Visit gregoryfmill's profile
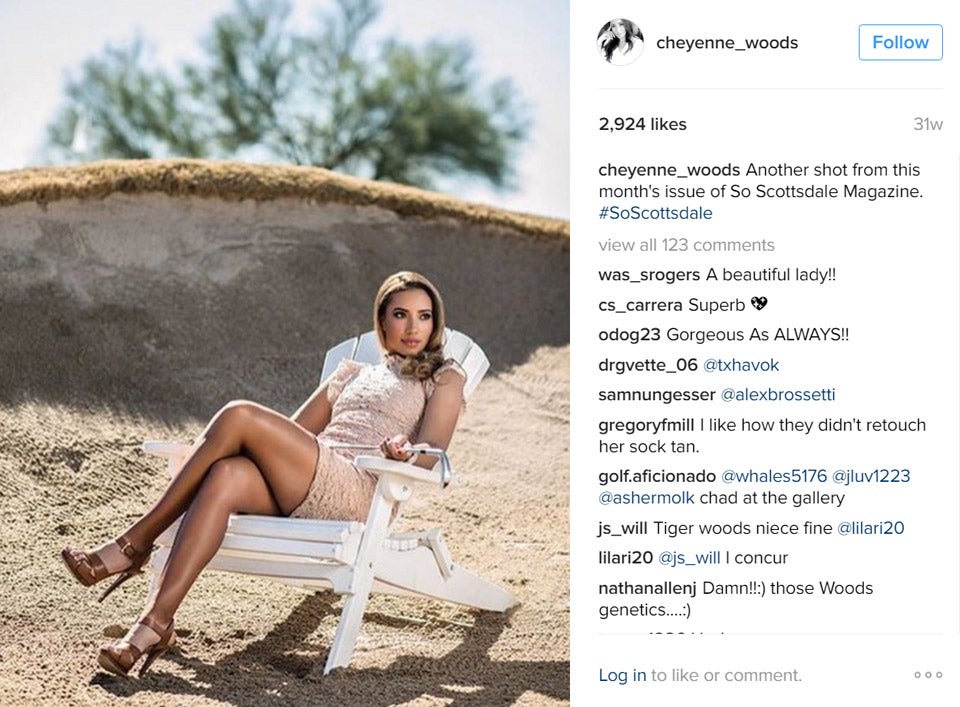This screenshot has width=960, height=707. [646, 425]
